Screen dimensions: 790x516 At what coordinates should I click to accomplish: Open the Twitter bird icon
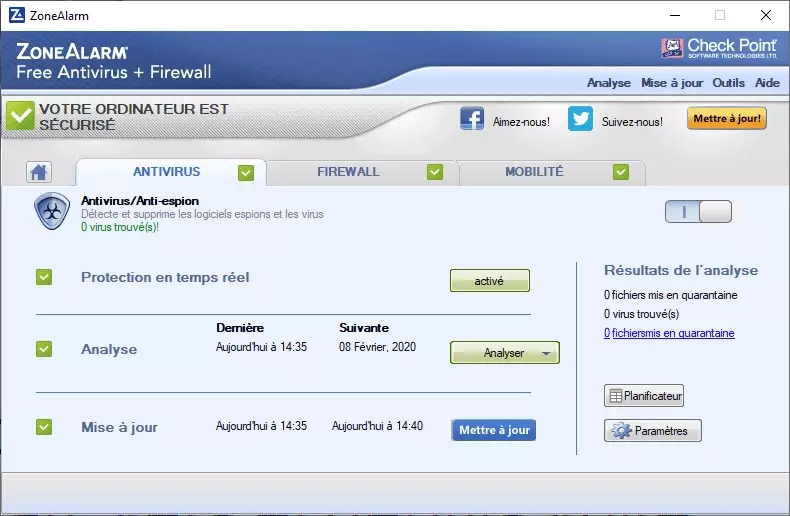point(580,119)
